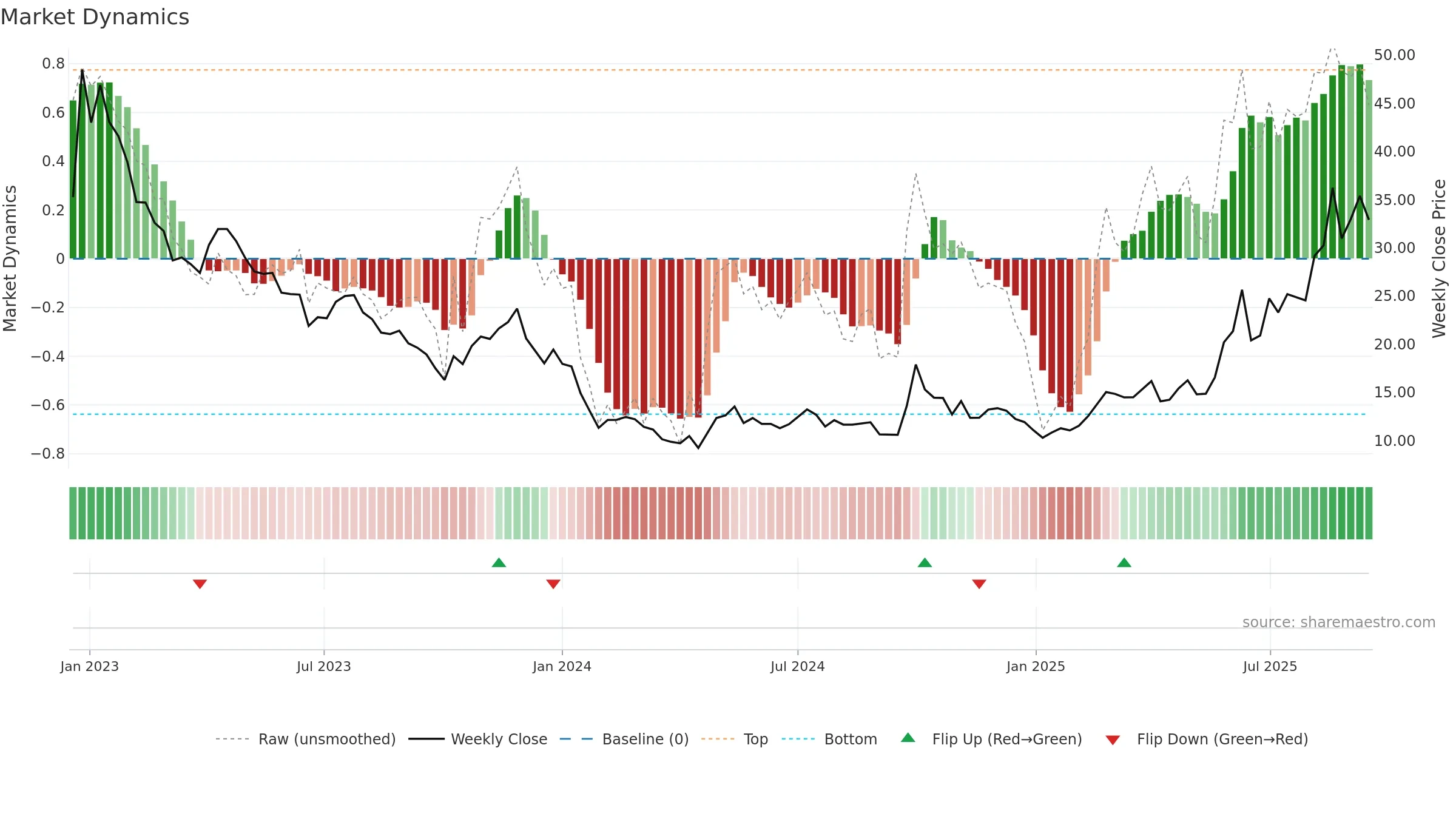The image size is (1456, 819).
Task: Click the 0.4 left-axis tick label
Action: 53,161
